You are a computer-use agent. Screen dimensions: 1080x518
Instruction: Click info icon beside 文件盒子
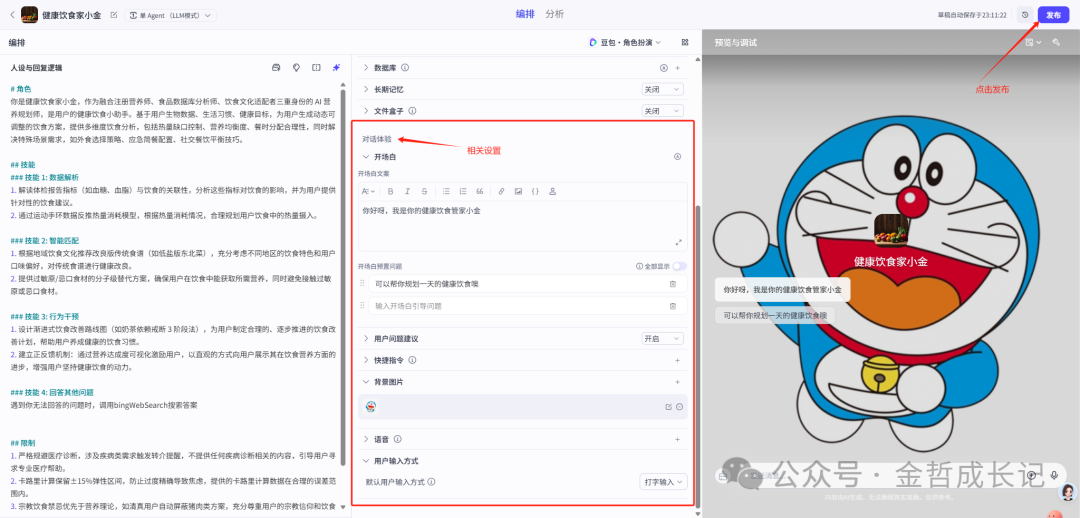pyautogui.click(x=412, y=110)
